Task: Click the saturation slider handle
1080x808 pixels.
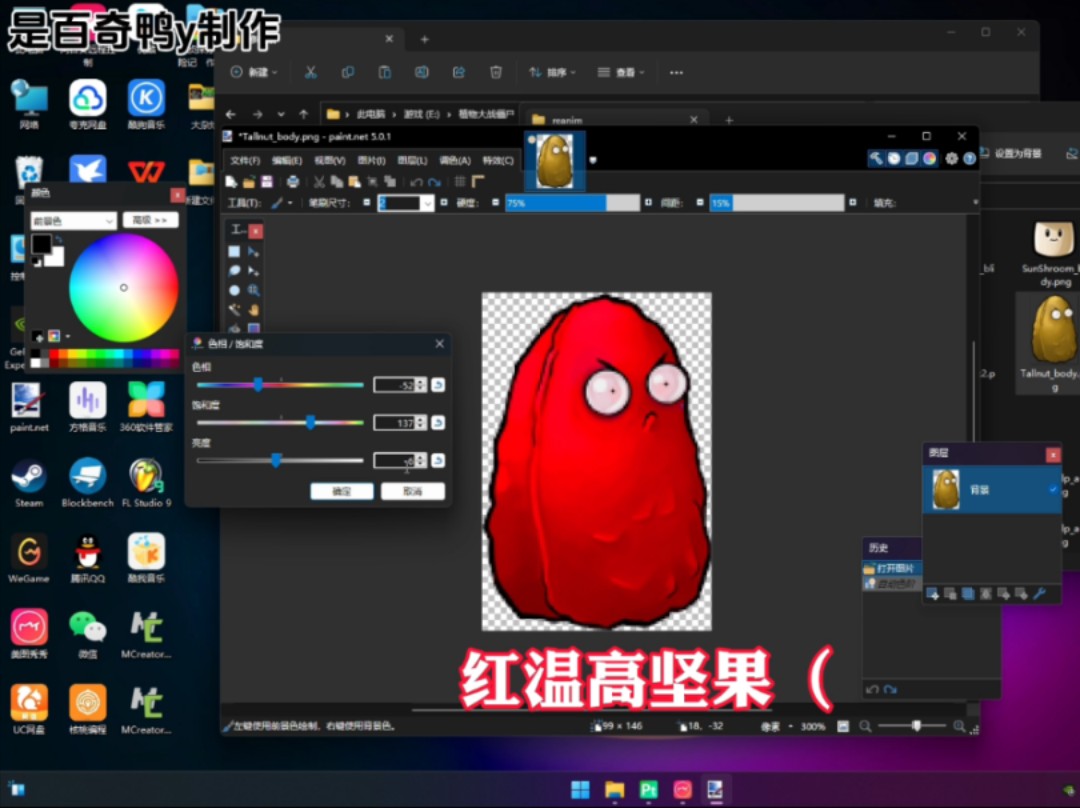Action: [311, 422]
